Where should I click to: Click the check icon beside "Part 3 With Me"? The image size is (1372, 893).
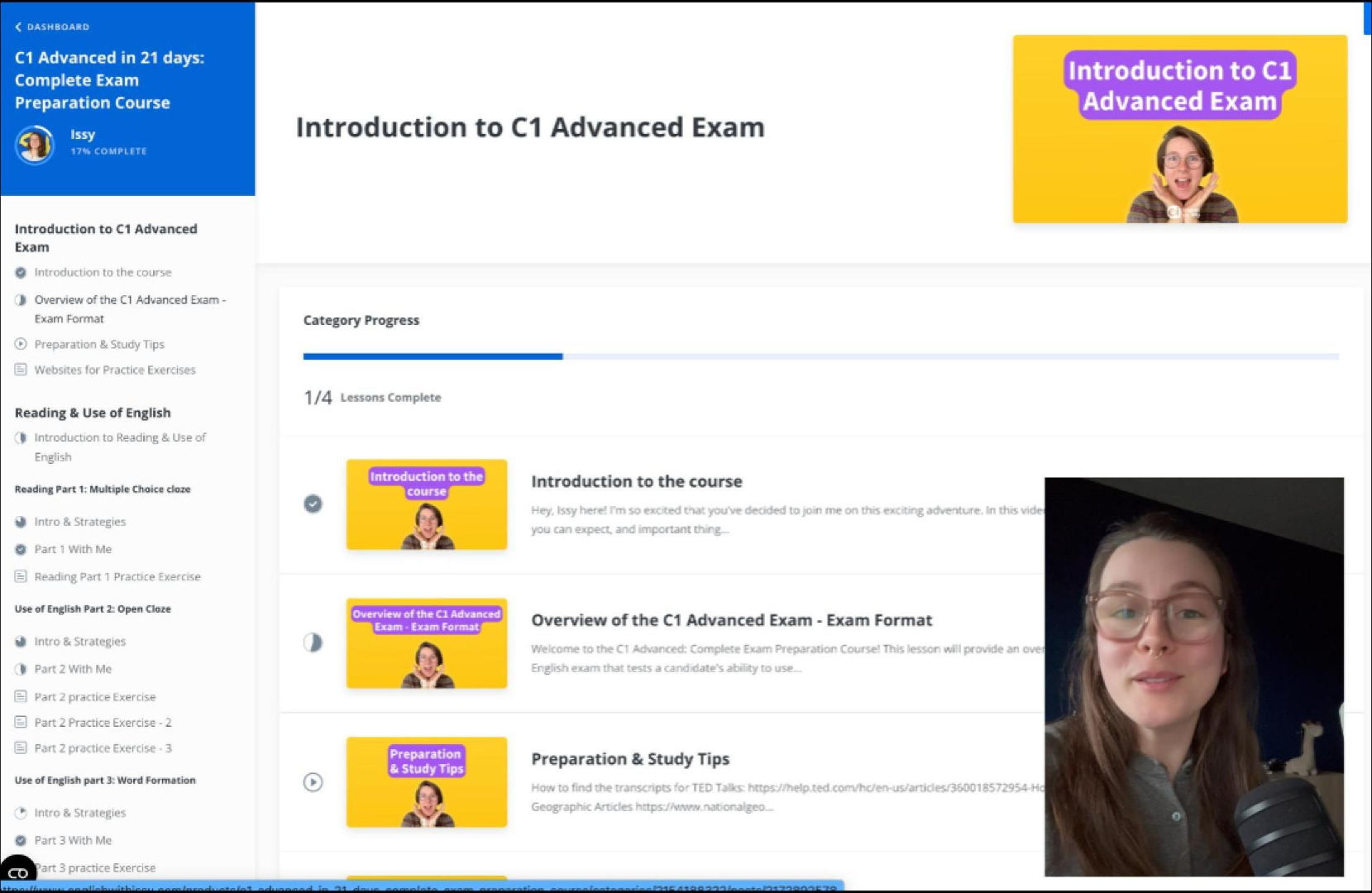pyautogui.click(x=21, y=840)
